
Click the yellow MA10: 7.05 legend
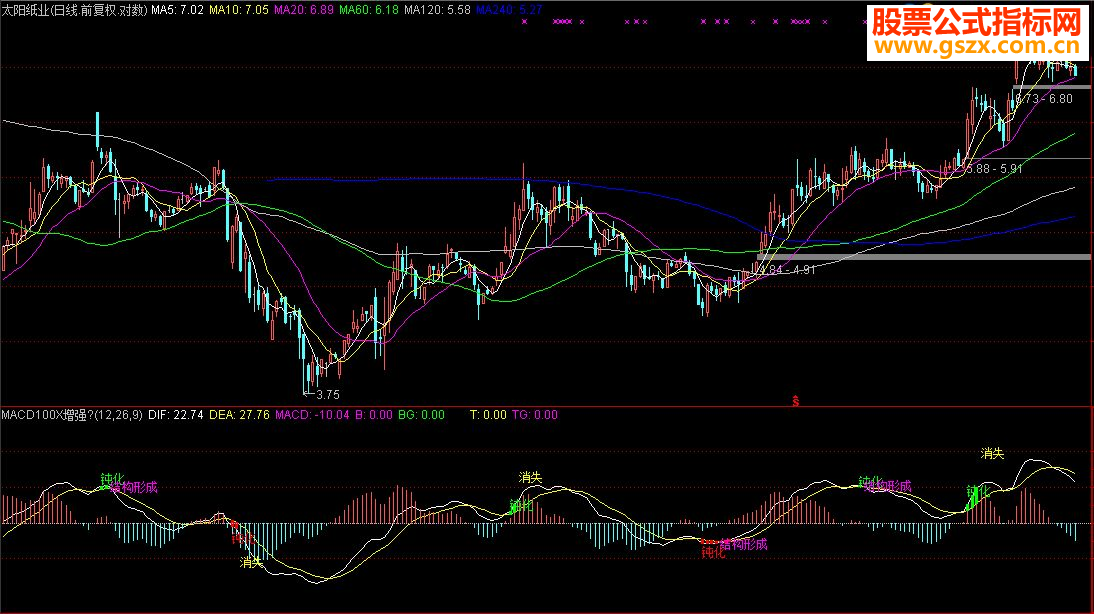tap(239, 10)
